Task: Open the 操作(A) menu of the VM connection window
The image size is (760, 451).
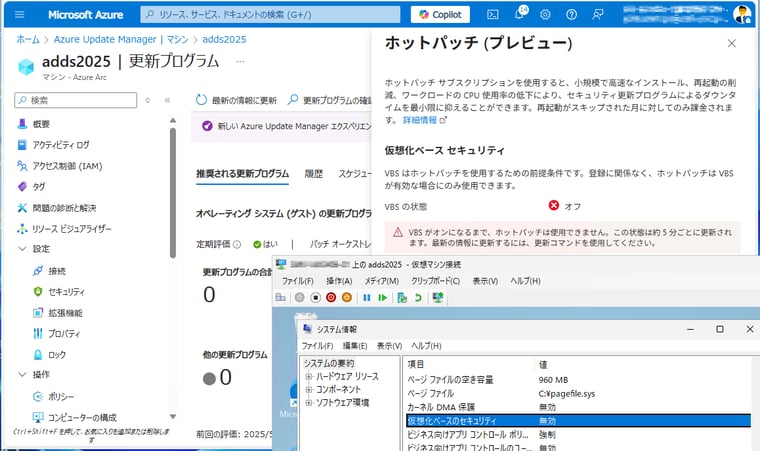Action: [x=339, y=281]
